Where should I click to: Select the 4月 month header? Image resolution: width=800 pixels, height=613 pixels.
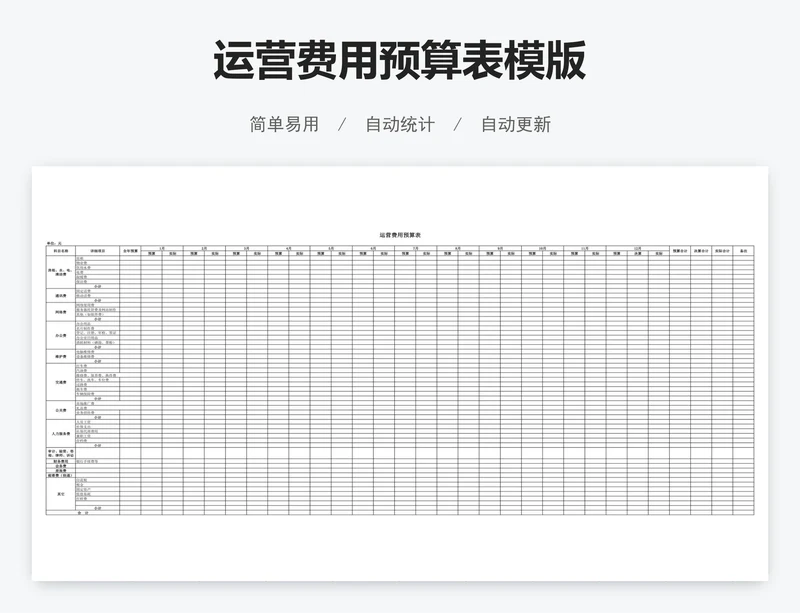point(289,248)
